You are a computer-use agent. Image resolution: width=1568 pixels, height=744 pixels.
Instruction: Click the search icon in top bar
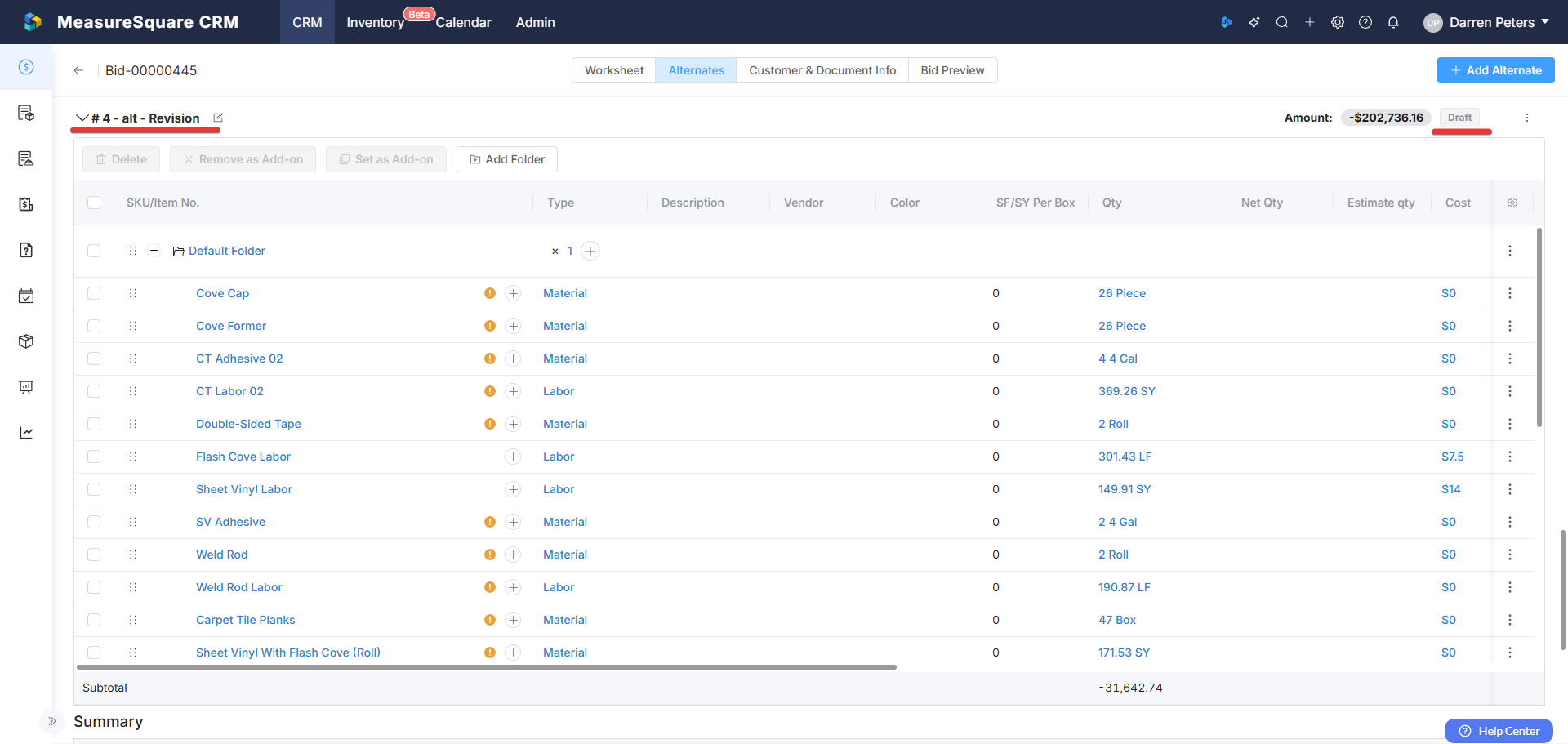pos(1282,22)
